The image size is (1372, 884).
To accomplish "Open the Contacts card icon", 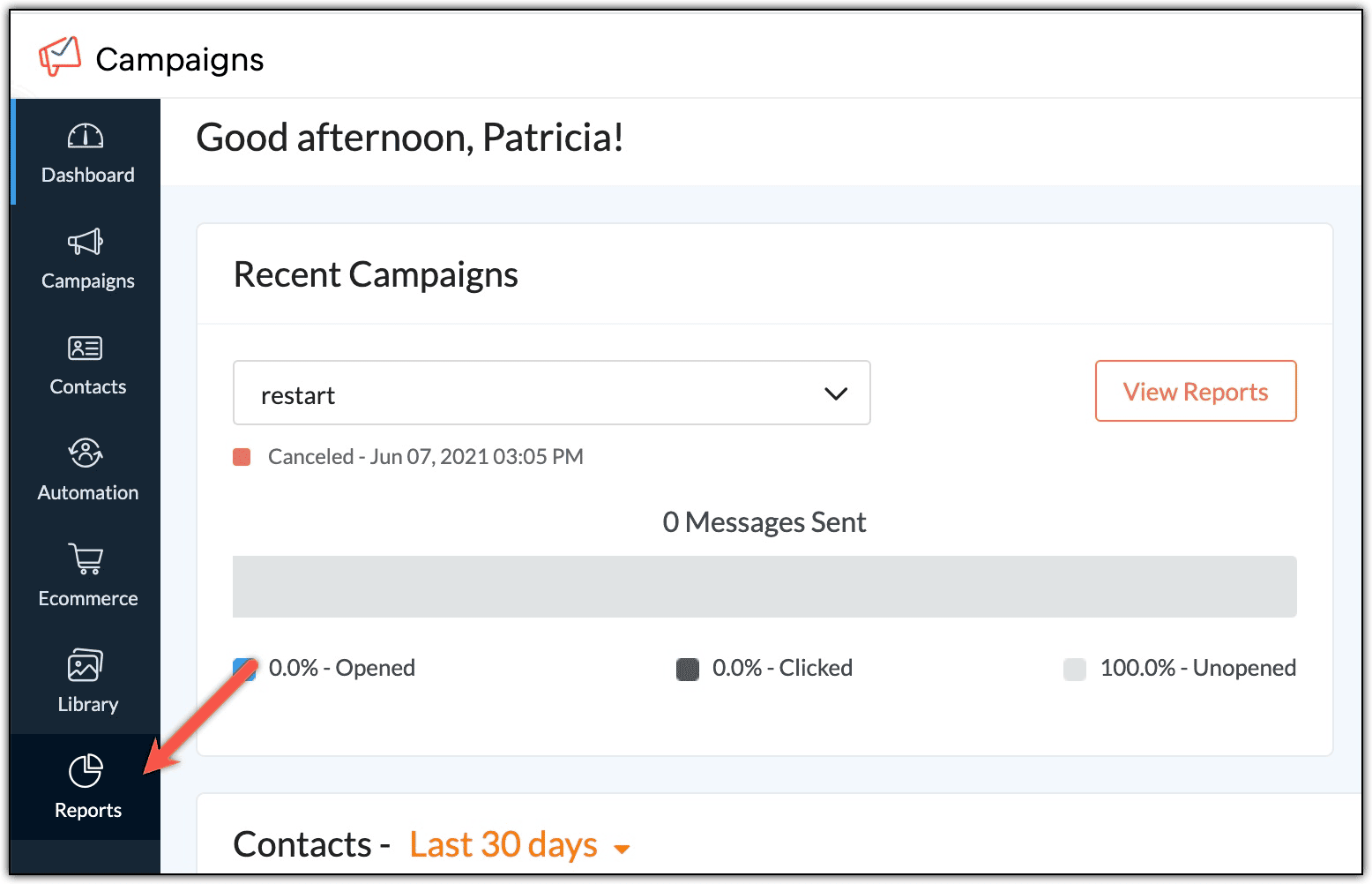I will tap(86, 348).
